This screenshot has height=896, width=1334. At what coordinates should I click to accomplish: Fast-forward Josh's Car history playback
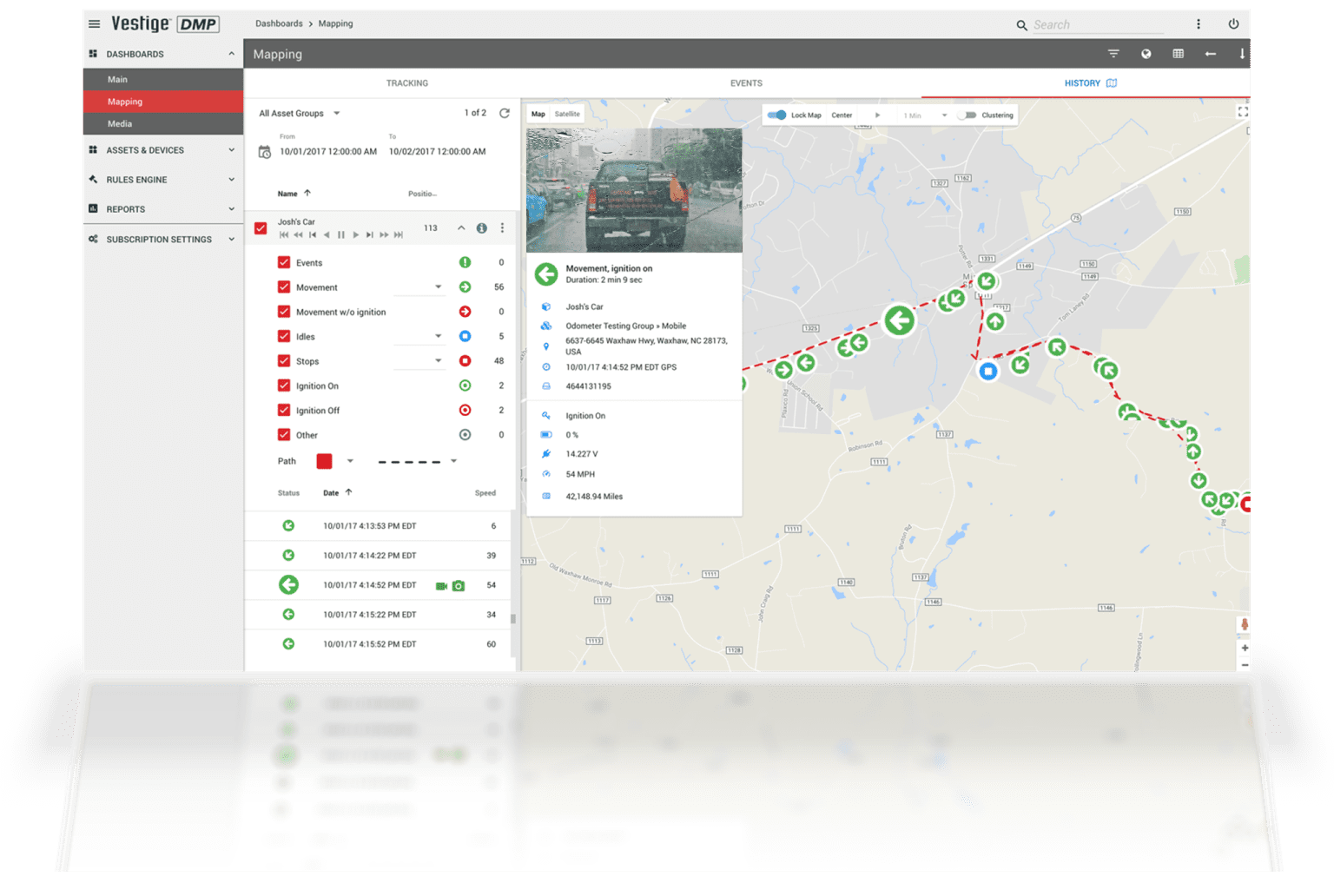click(384, 235)
